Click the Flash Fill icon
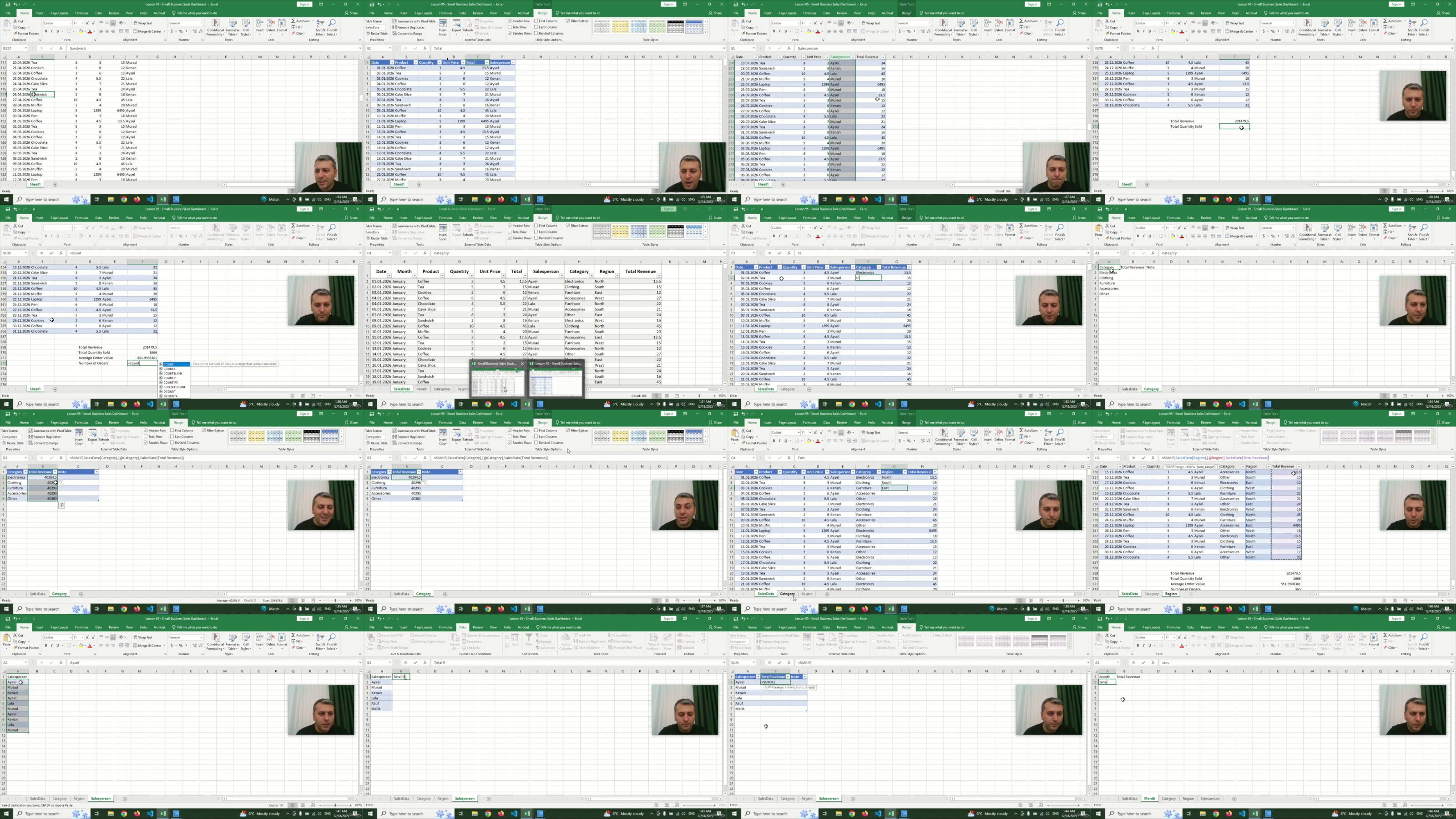 click(x=576, y=635)
